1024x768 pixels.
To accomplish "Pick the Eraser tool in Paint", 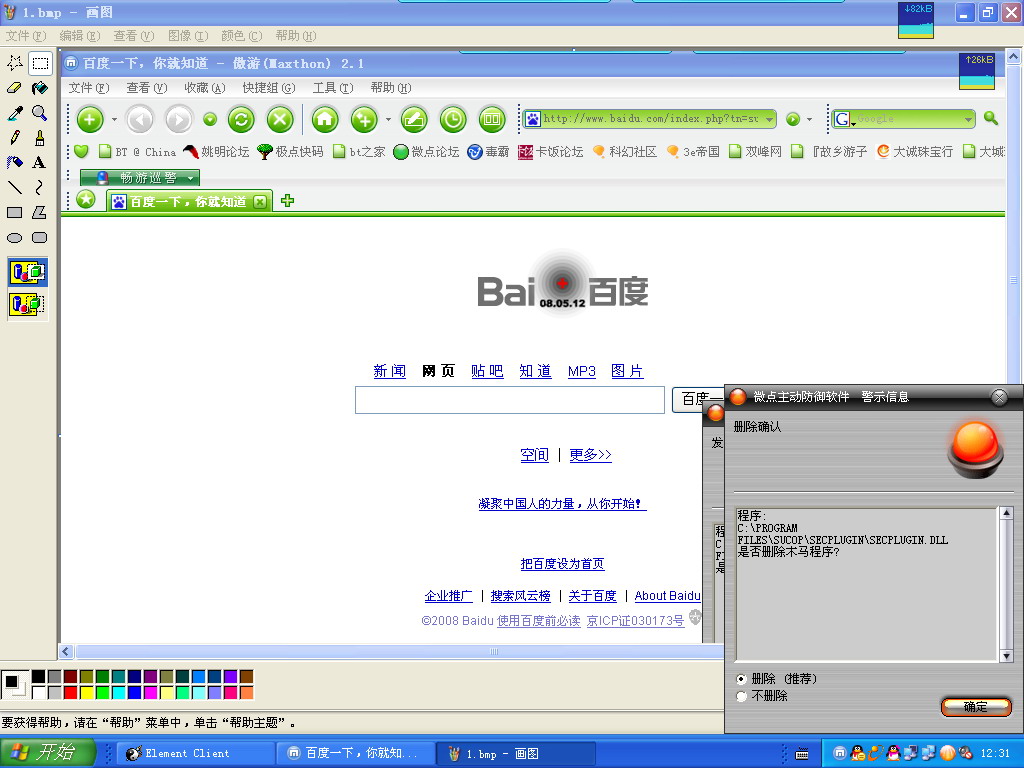I will click(x=14, y=88).
